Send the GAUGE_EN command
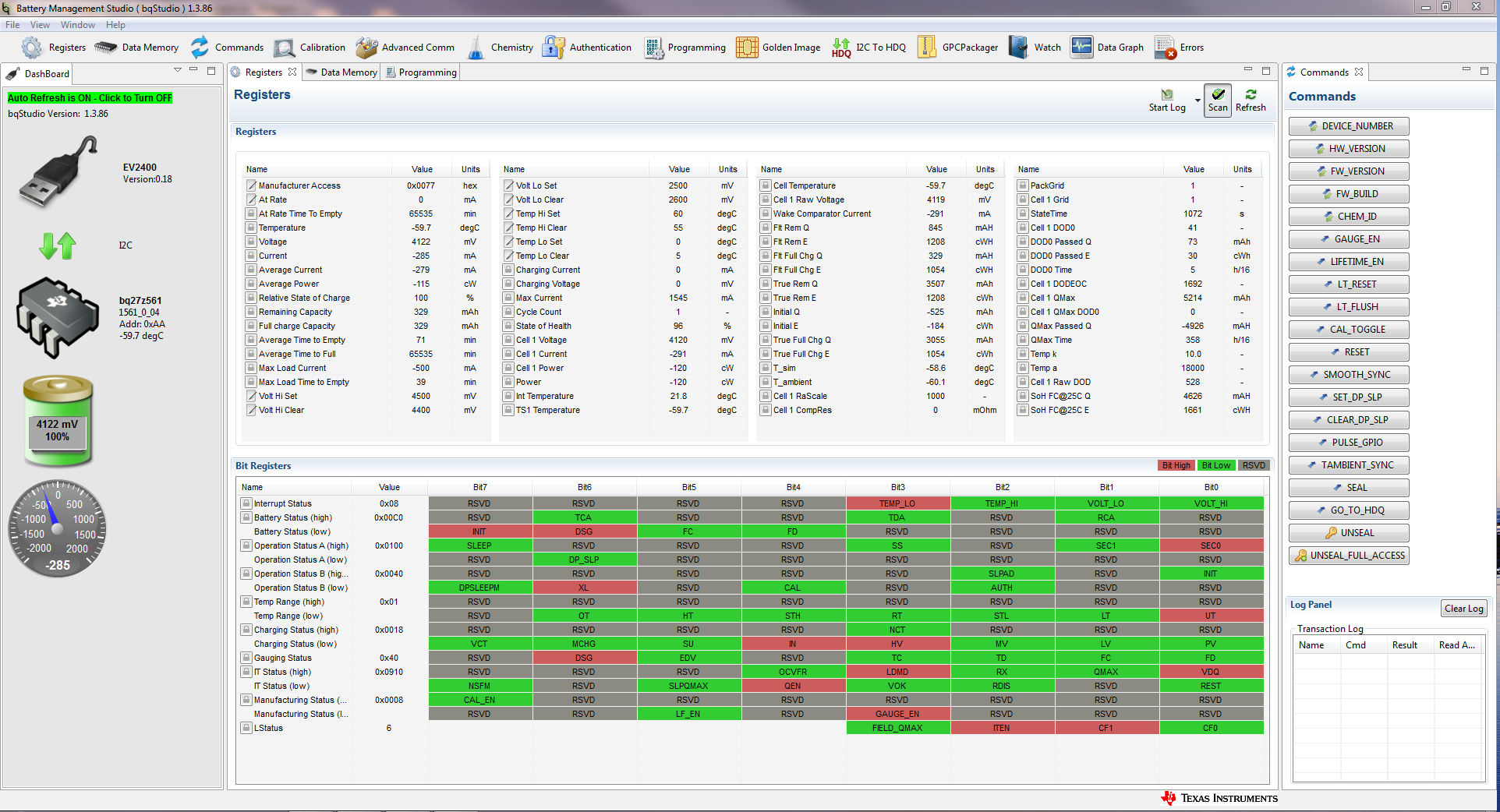The height and width of the screenshot is (812, 1500). click(x=1349, y=239)
